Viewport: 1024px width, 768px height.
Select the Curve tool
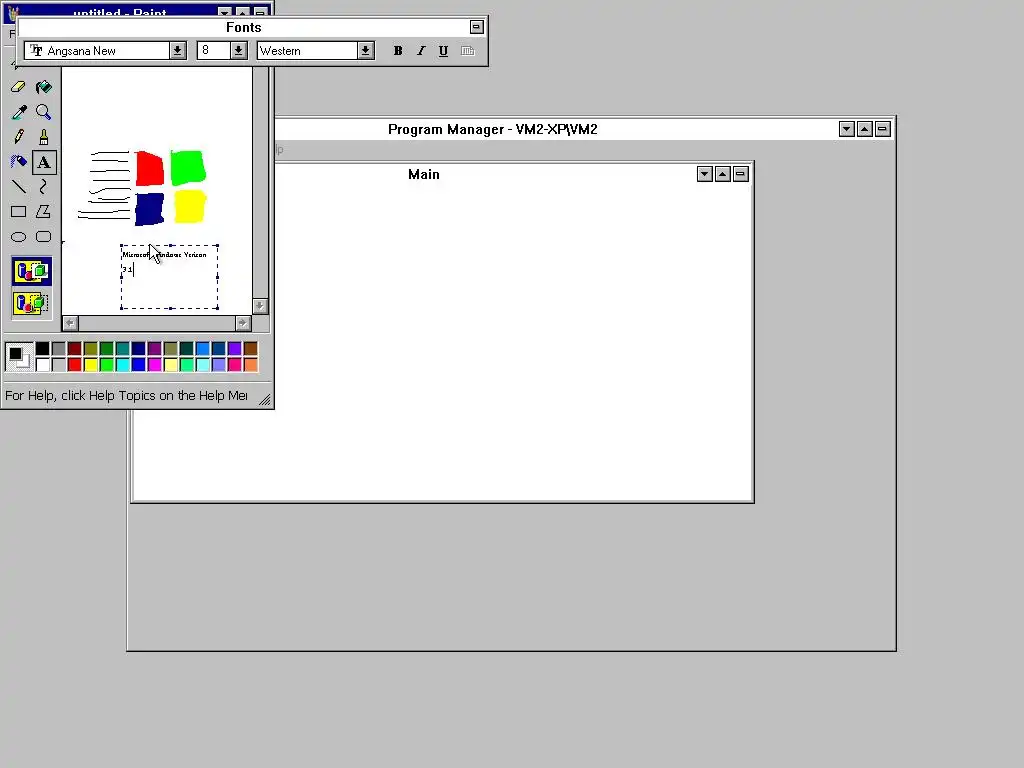coord(44,187)
